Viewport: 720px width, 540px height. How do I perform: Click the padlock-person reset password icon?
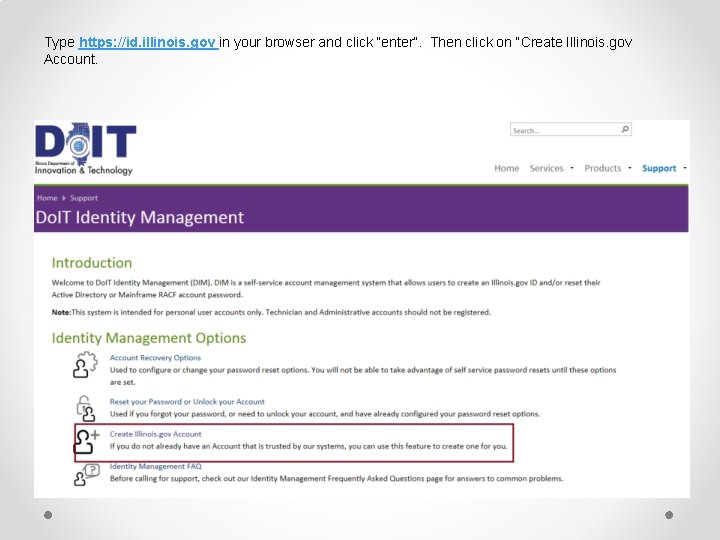[85, 408]
